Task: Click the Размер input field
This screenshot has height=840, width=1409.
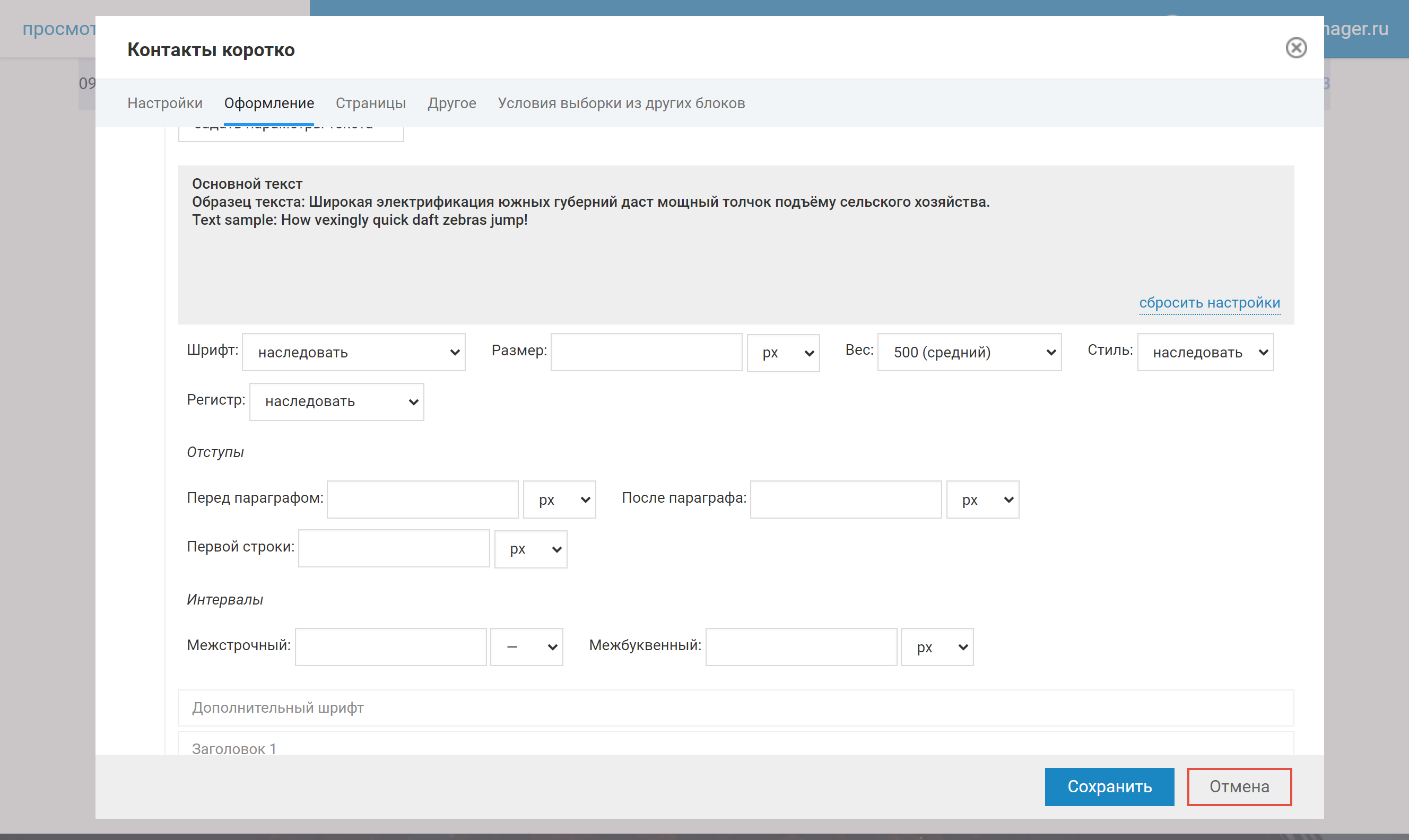Action: pos(646,352)
